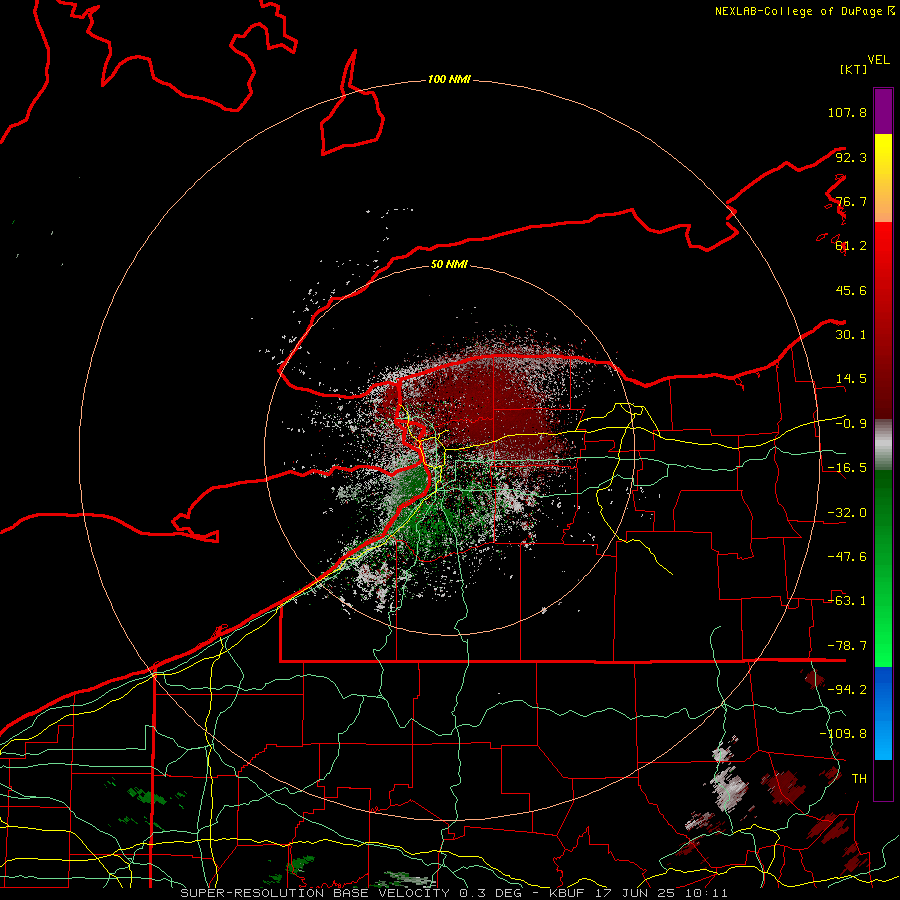
Task: Click the -109.8 legend value
Action: [843, 734]
